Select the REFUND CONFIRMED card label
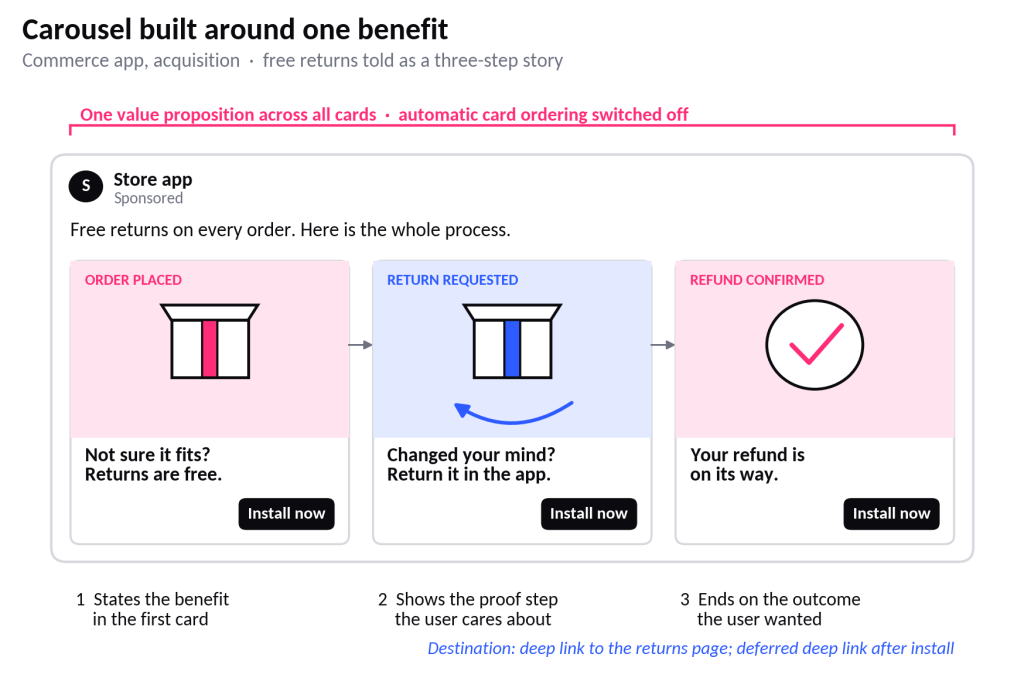Viewport: 1024px width, 681px height. [x=757, y=280]
